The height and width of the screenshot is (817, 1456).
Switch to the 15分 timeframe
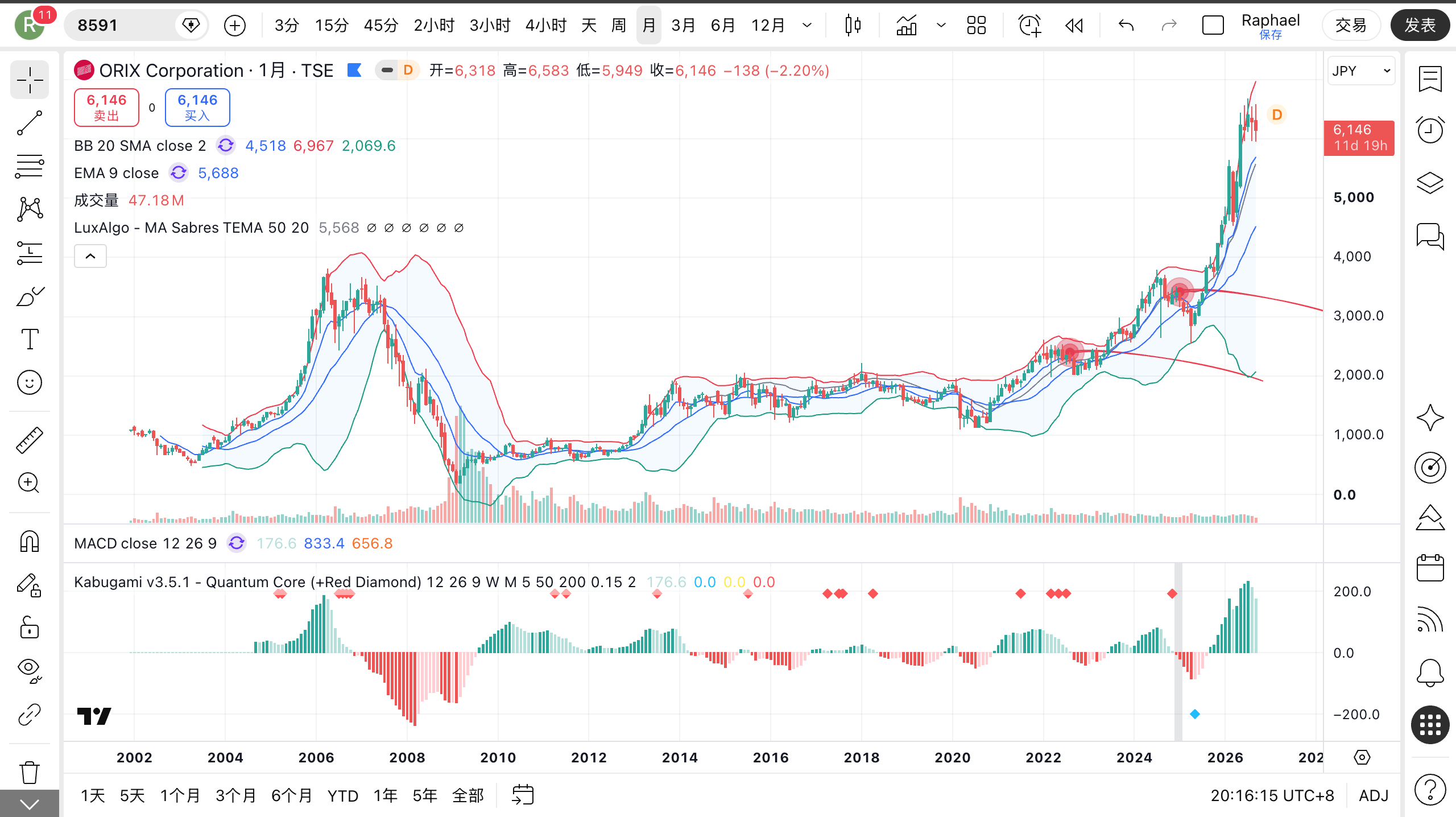pos(332,25)
